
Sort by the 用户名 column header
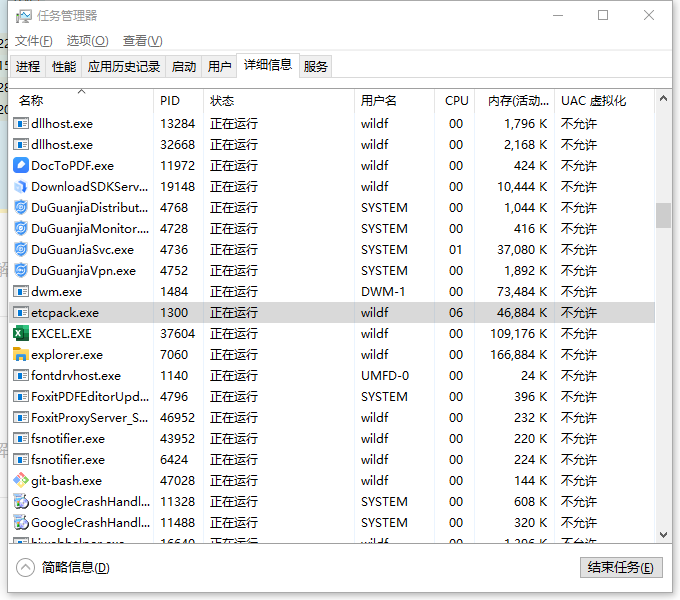tap(394, 101)
